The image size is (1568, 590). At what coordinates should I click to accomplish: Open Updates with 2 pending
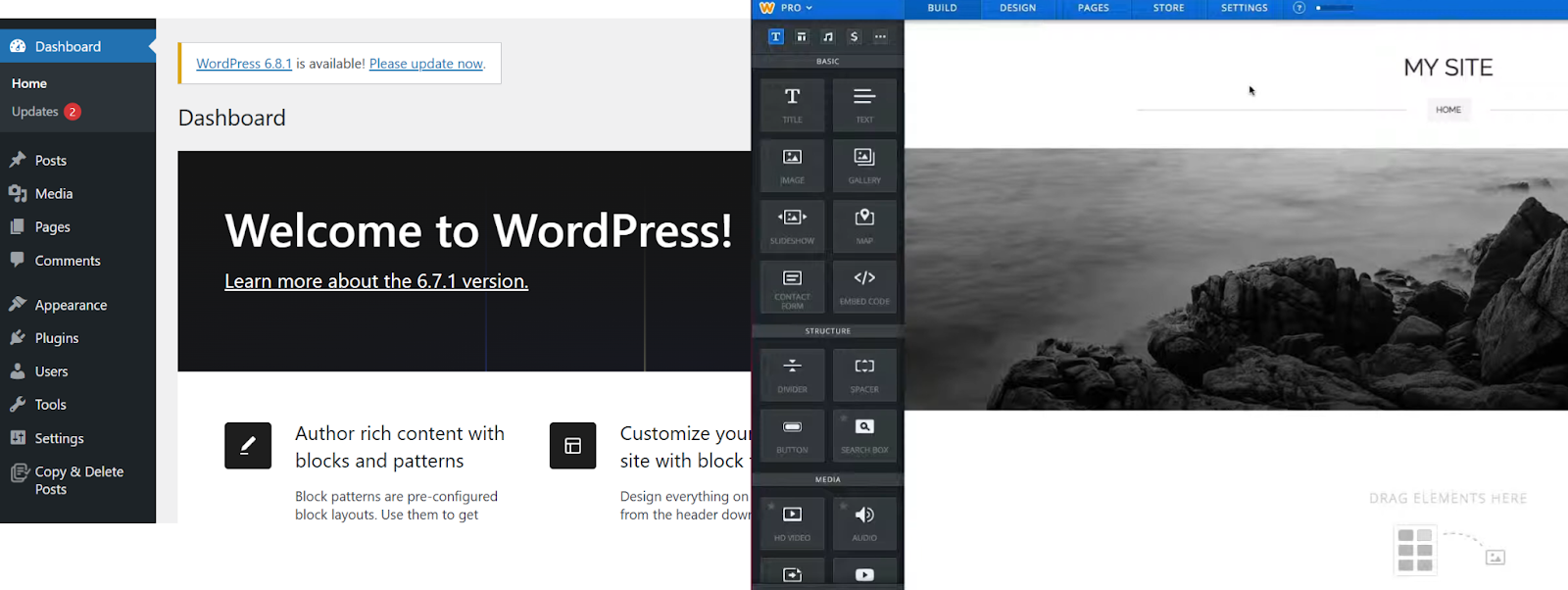click(46, 112)
